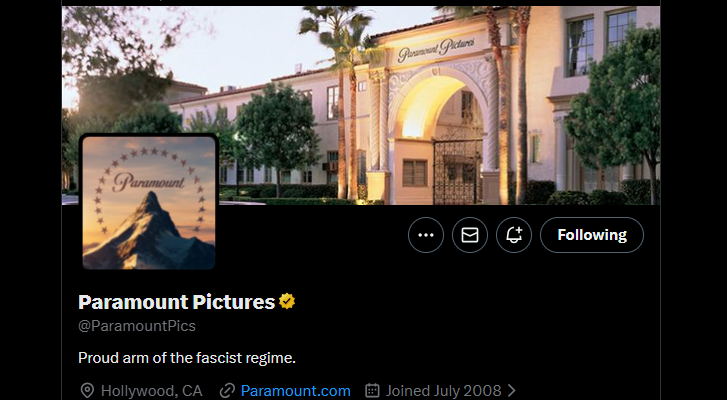
Task: Click the gold verified badge
Action: 287,302
